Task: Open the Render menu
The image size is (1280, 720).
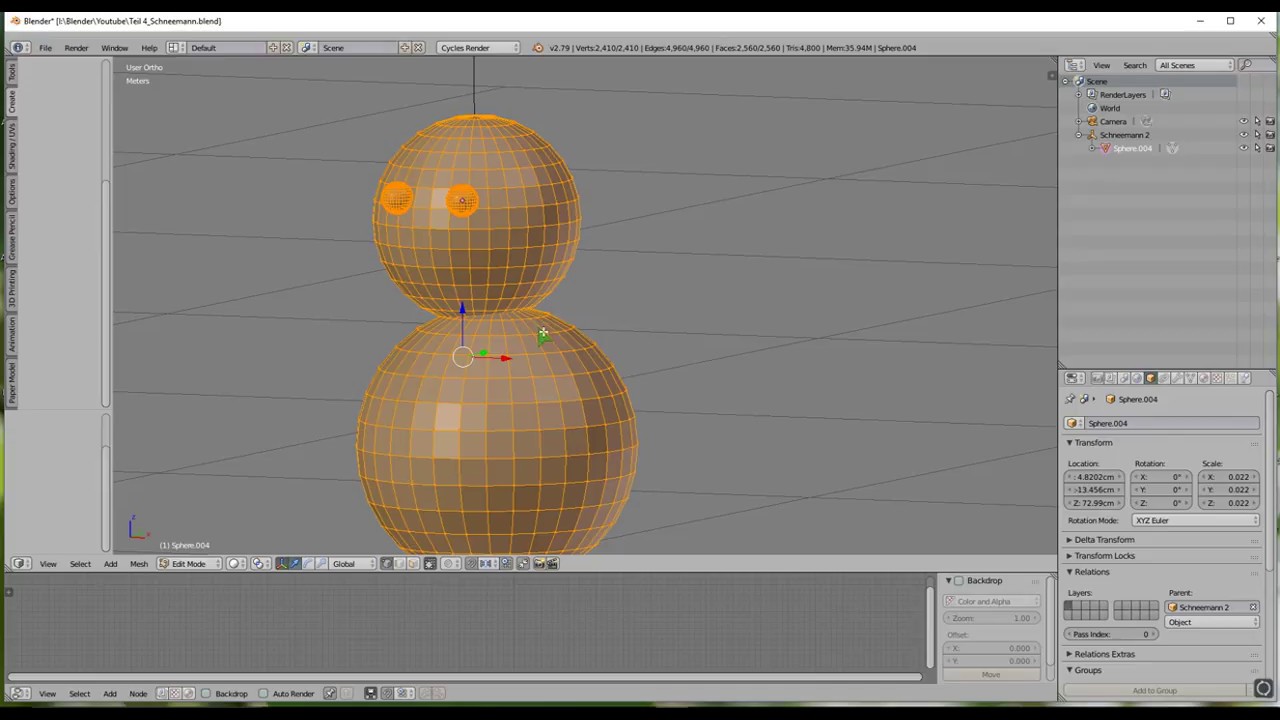Action: (76, 48)
